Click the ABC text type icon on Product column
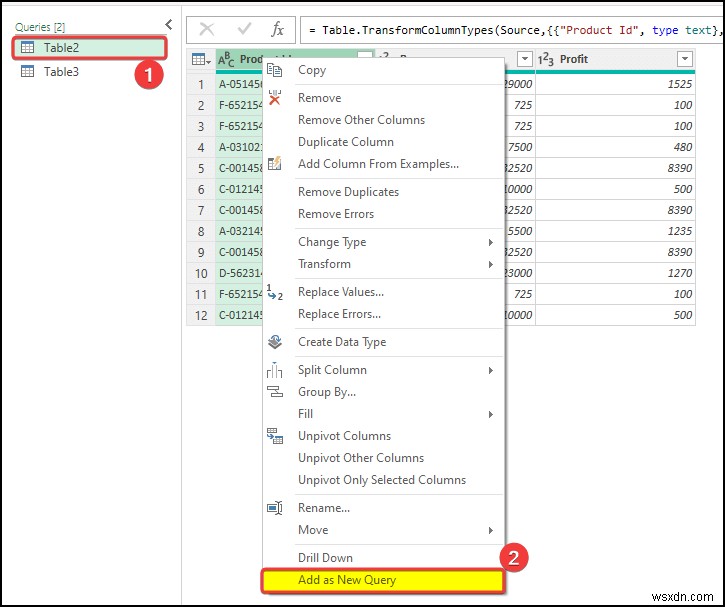 coord(226,59)
